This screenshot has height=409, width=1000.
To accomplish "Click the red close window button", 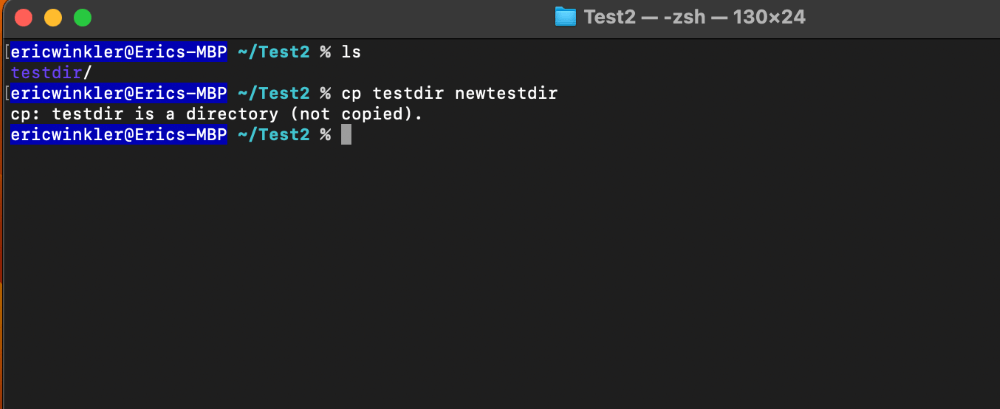I will [24, 17].
